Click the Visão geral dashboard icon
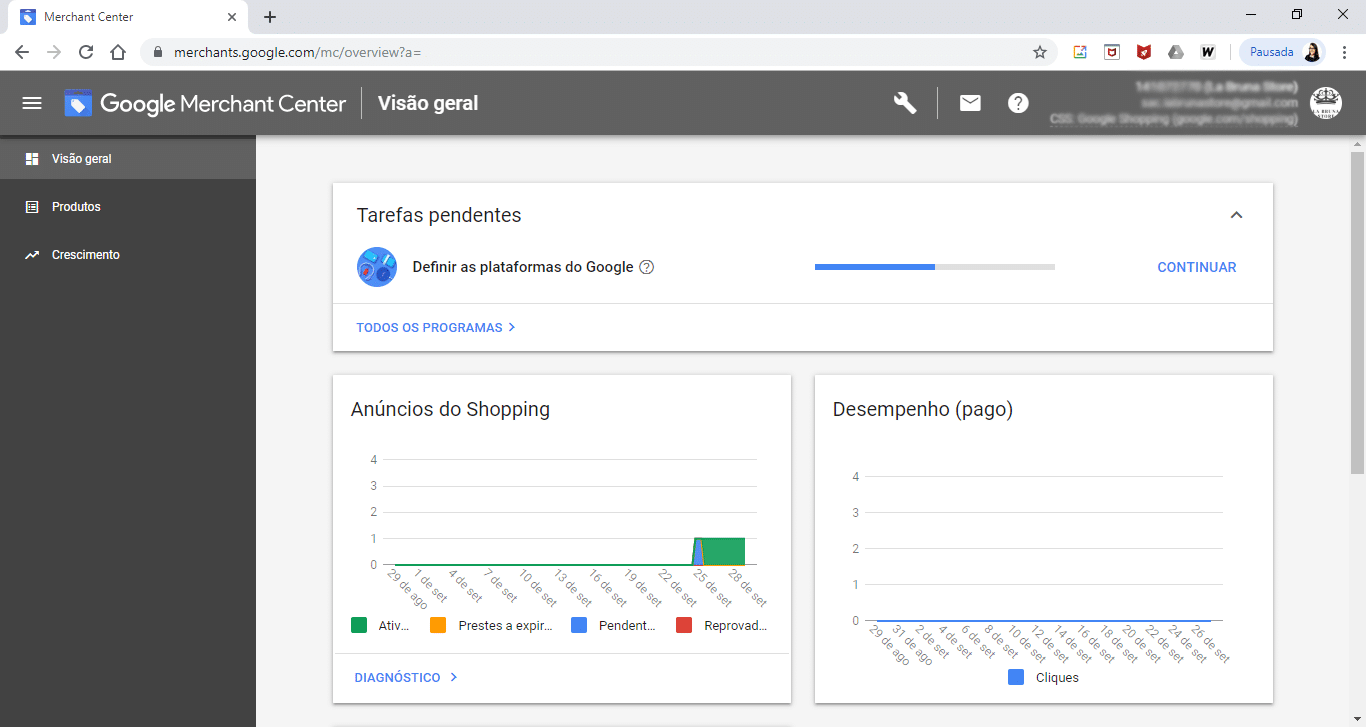1366x727 pixels. coord(32,159)
